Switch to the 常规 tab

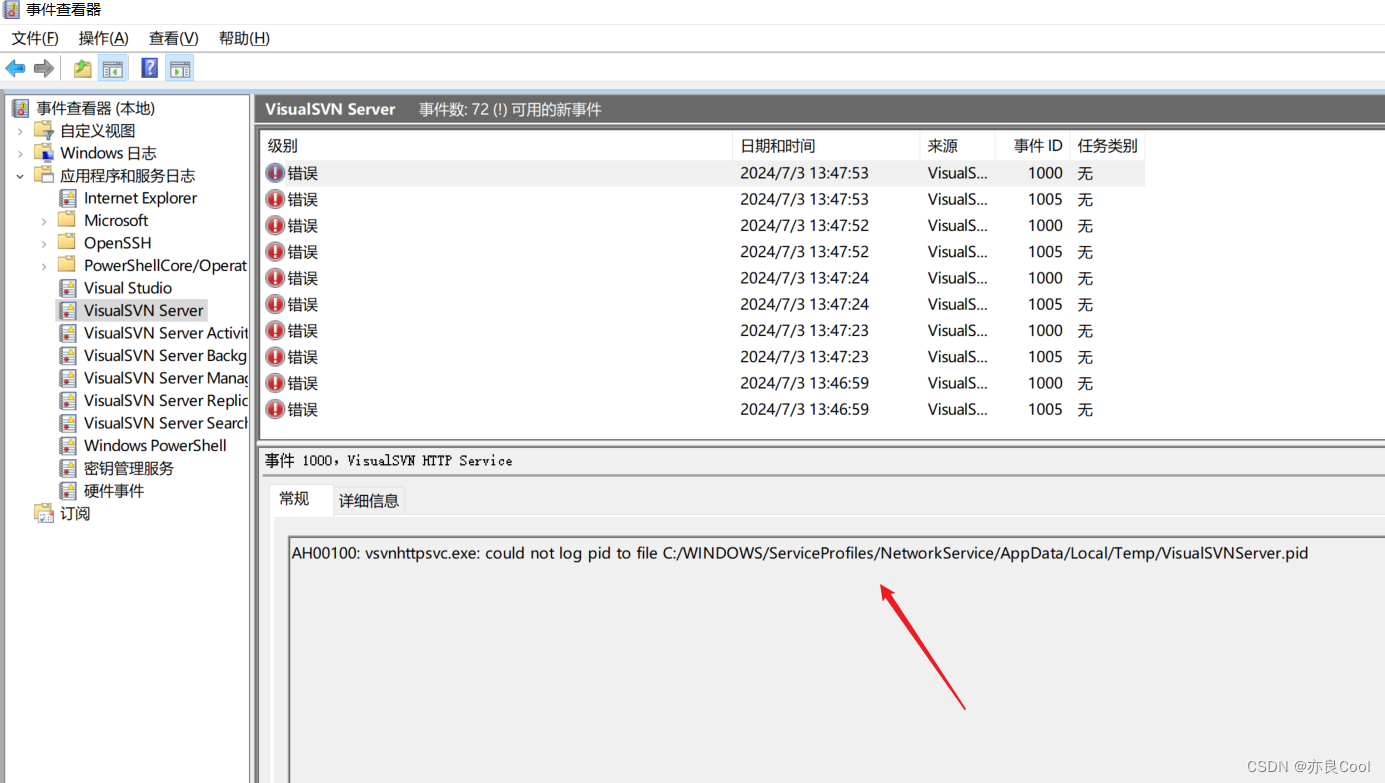point(294,499)
